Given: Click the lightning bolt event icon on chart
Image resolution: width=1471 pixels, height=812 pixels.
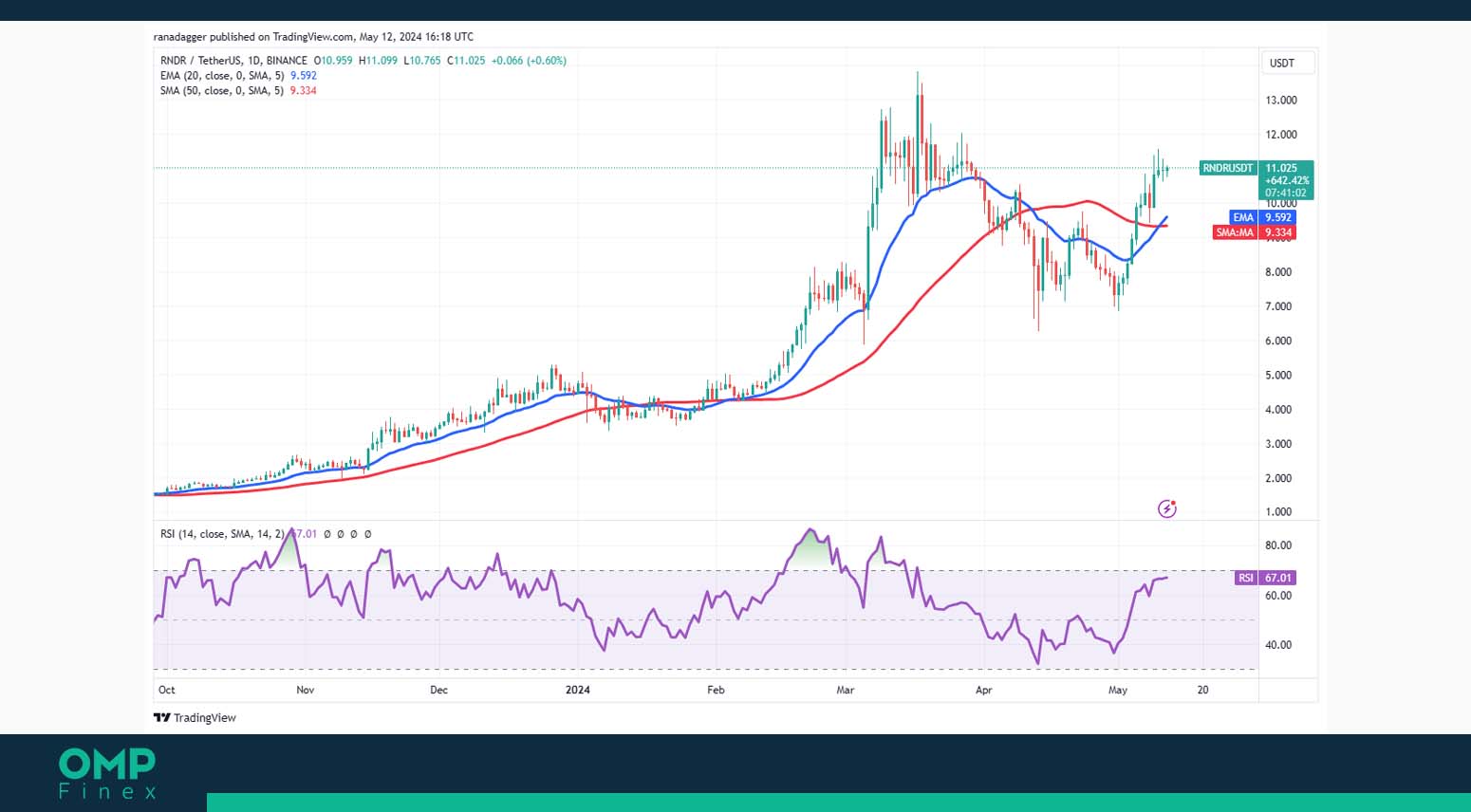Looking at the screenshot, I should pos(1167,509).
